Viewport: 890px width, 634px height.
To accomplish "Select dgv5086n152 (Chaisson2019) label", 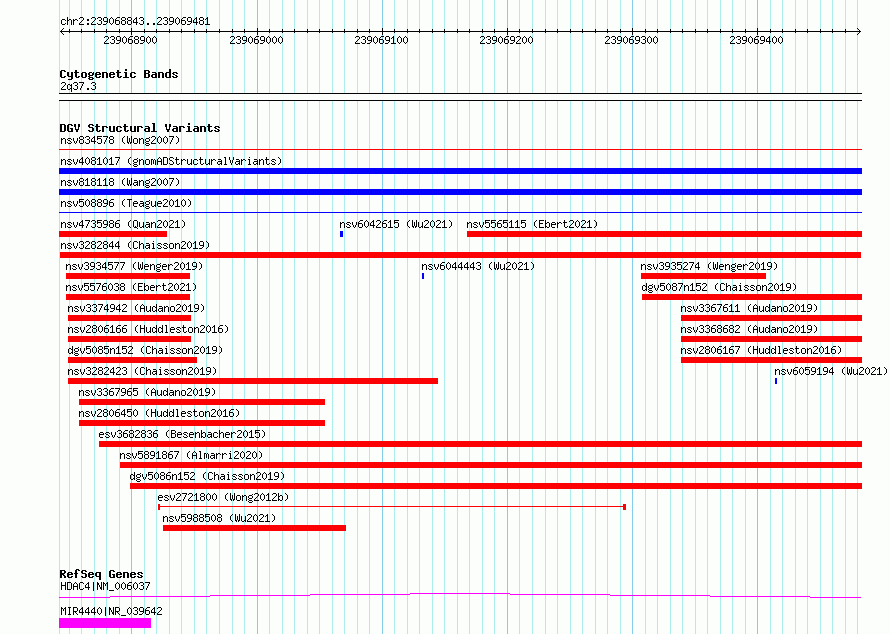I will (207, 476).
